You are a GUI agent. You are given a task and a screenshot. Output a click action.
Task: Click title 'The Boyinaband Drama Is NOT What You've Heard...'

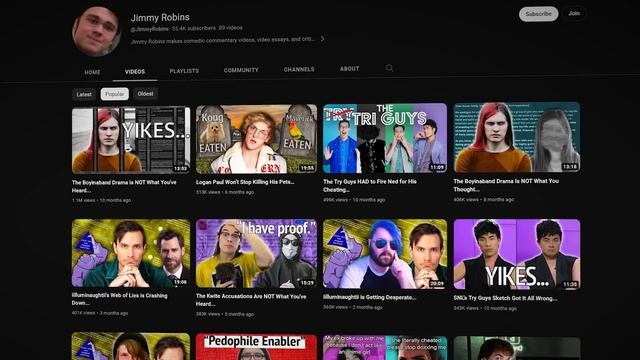pyautogui.click(x=124, y=186)
